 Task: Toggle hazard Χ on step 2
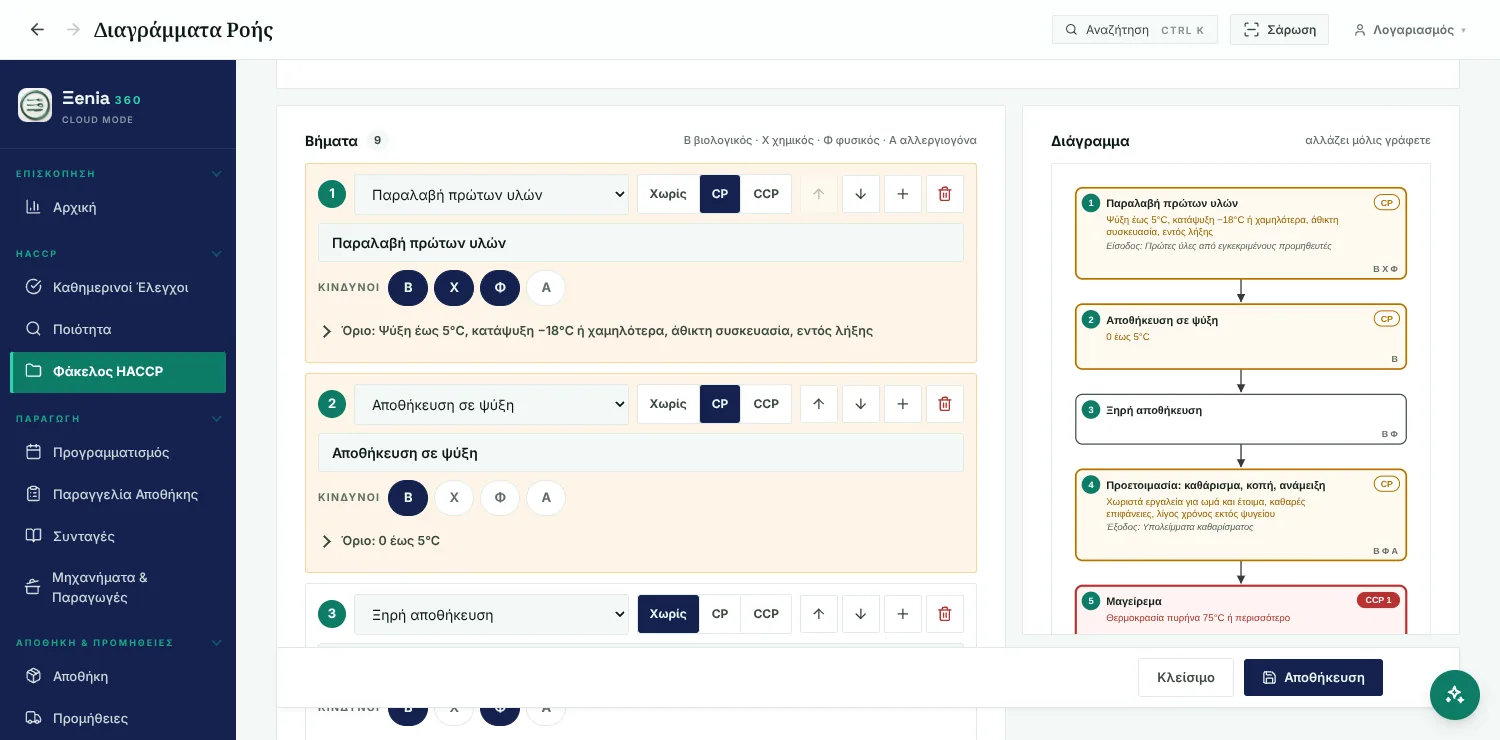[454, 498]
